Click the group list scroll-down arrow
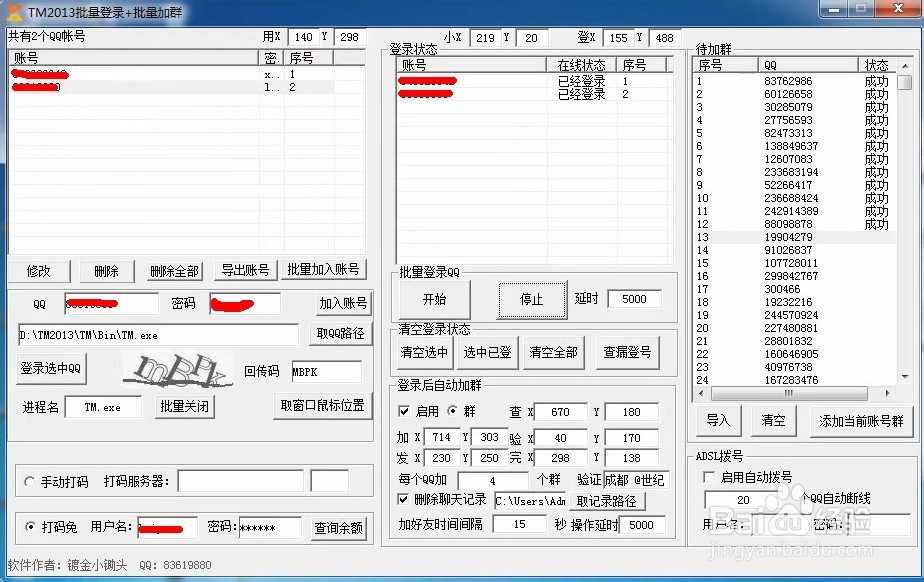Screen dimensions: 924x582 (905, 376)
